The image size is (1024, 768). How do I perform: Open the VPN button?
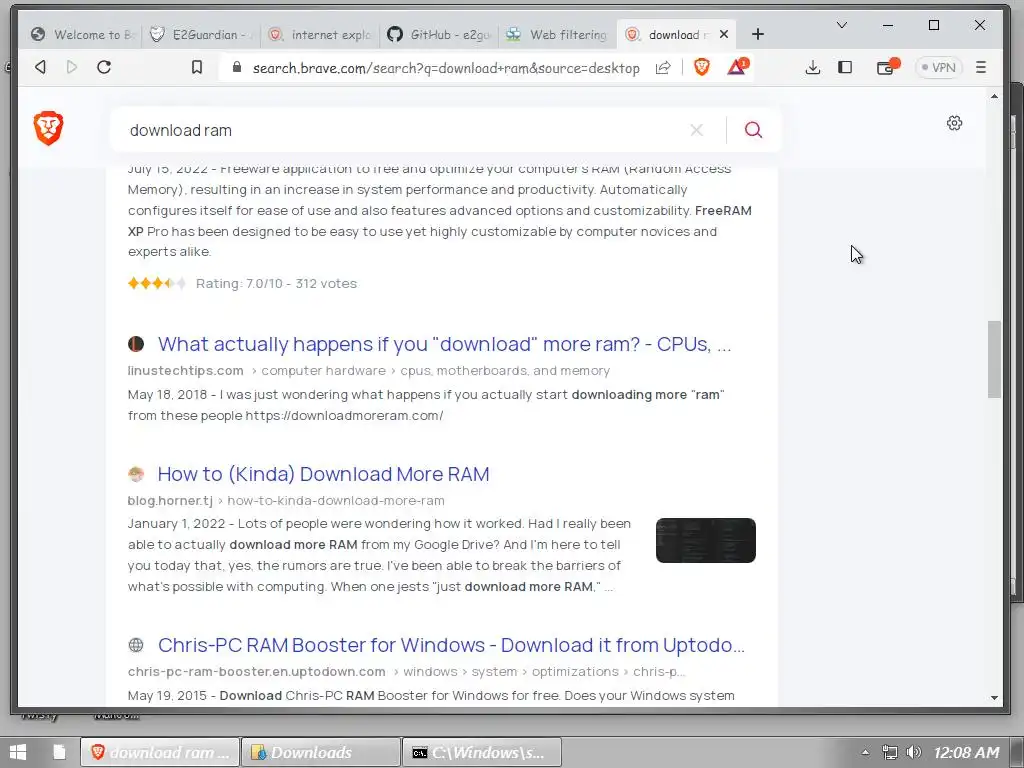[939, 67]
